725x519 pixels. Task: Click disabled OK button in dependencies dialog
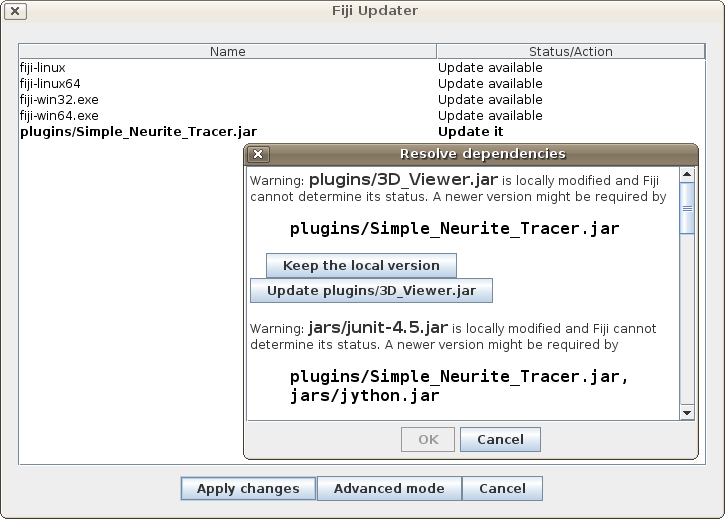[428, 439]
